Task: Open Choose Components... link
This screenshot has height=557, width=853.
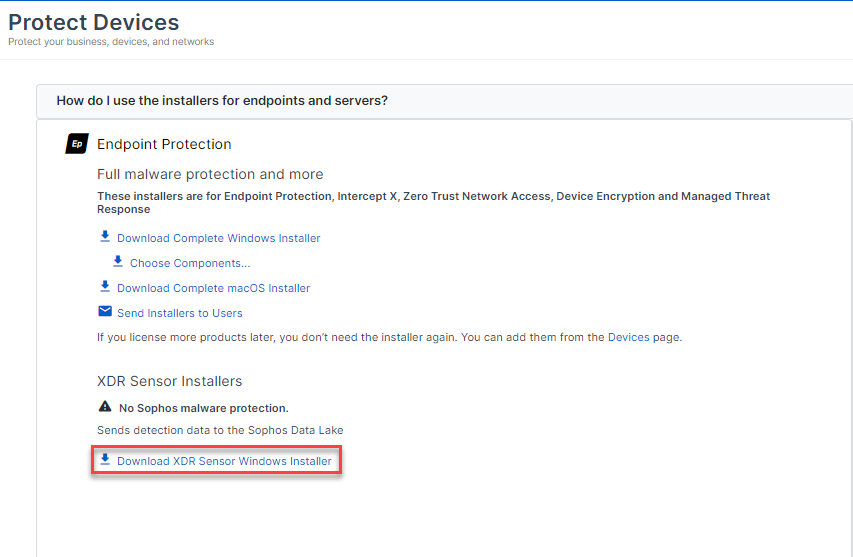Action: [x=190, y=263]
